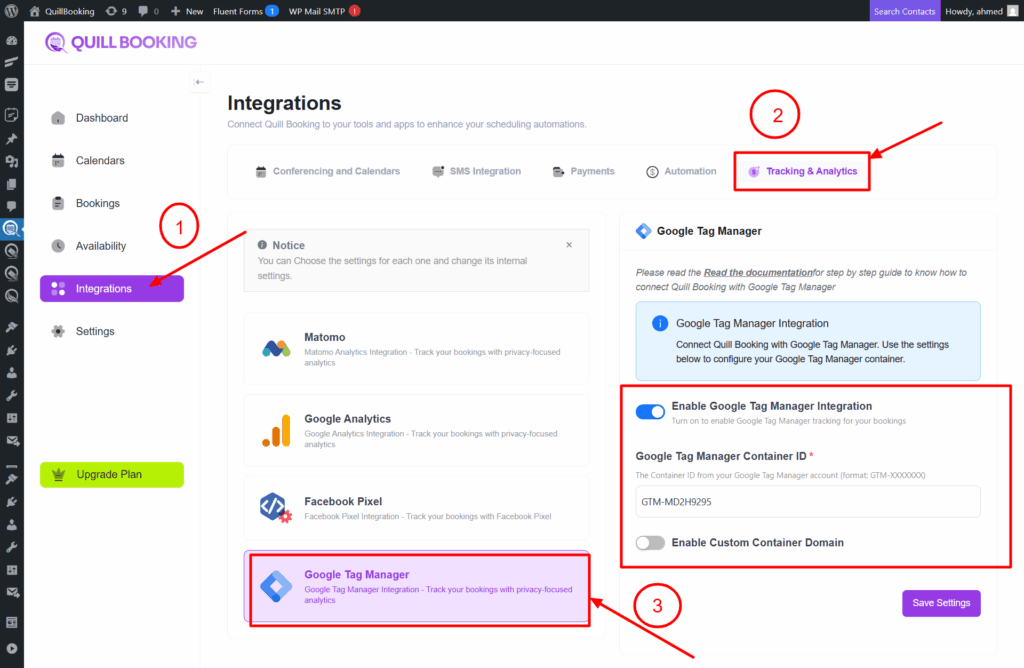Click the Container ID input field

tap(807, 501)
